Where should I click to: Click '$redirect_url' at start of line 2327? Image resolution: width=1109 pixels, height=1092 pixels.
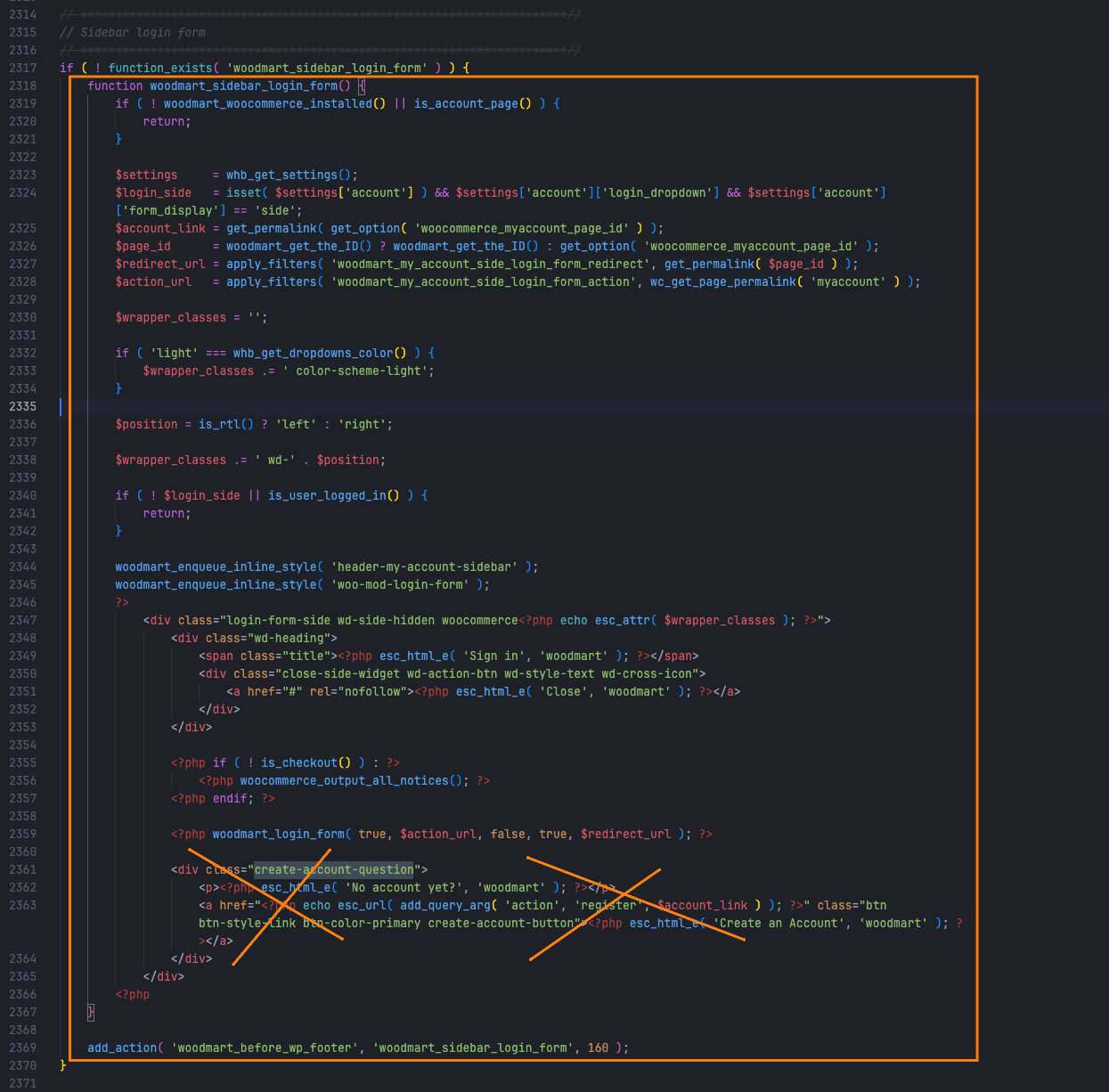(160, 264)
